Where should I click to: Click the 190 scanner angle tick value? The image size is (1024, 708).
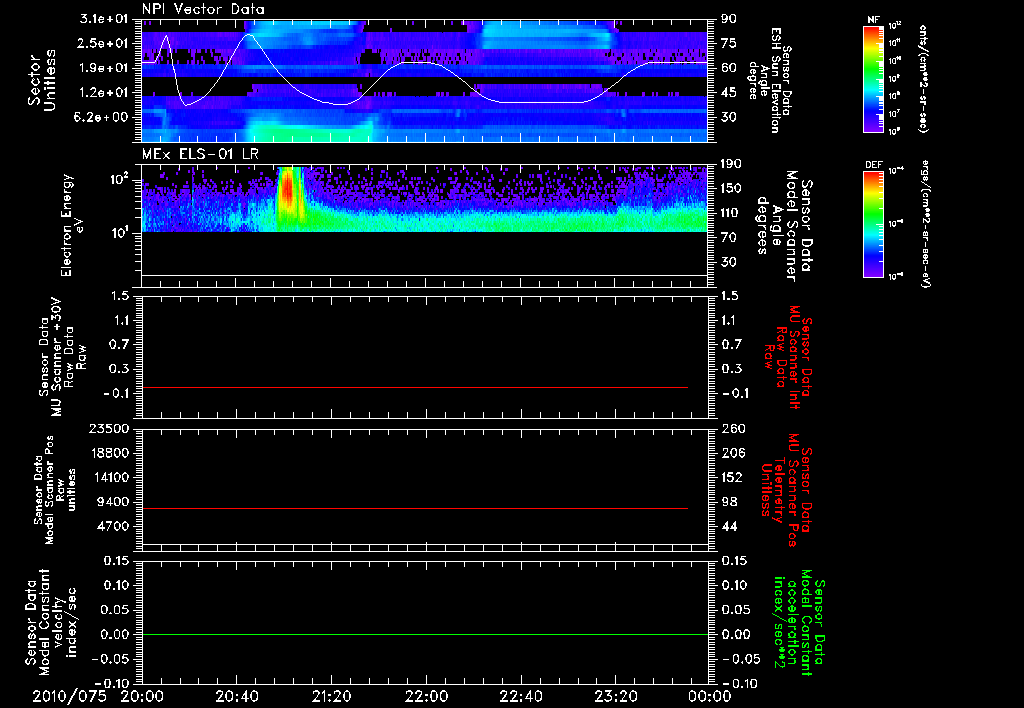[732, 164]
